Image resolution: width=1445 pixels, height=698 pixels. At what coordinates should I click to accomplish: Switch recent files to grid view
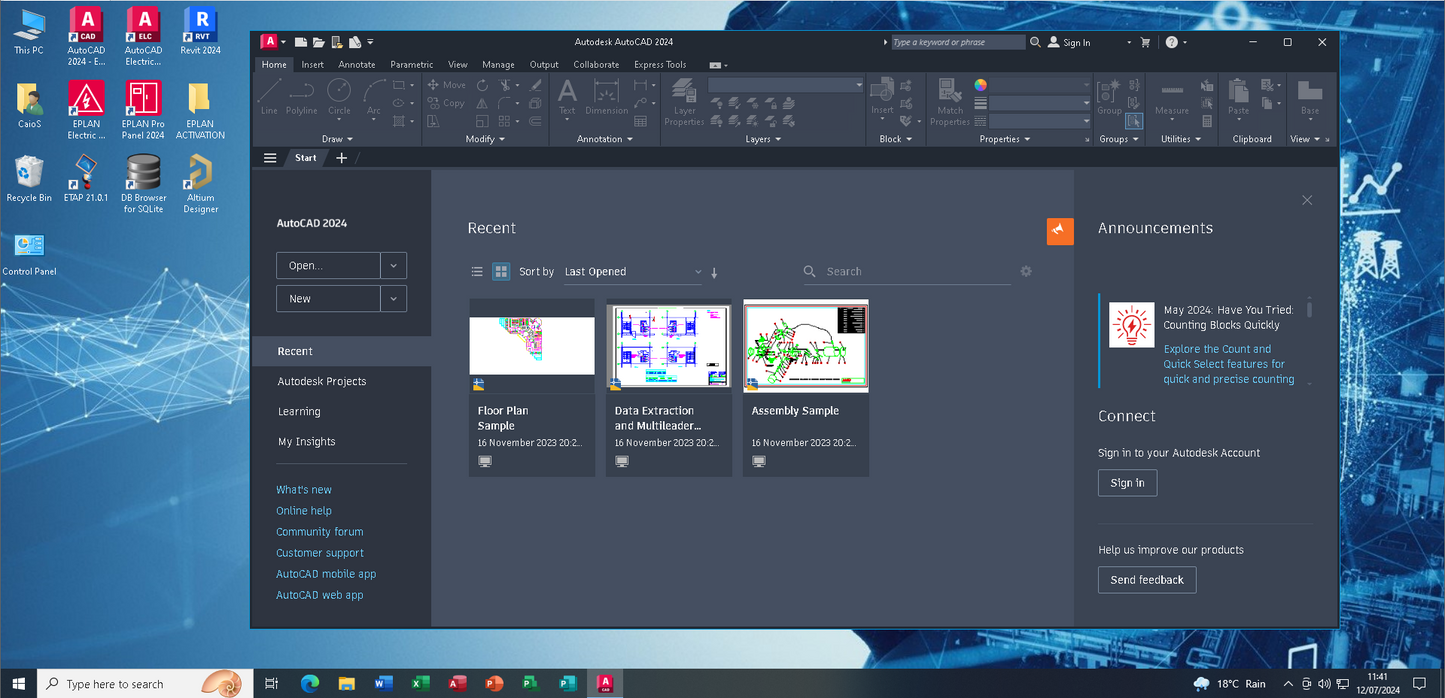(501, 271)
